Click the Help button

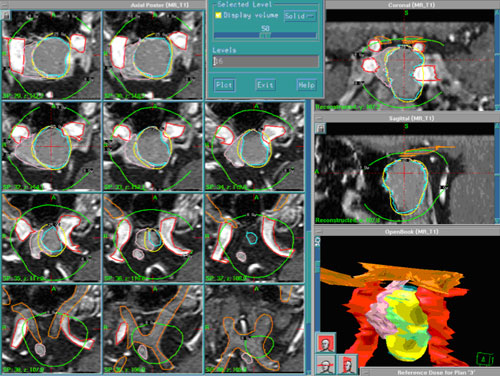pos(306,85)
